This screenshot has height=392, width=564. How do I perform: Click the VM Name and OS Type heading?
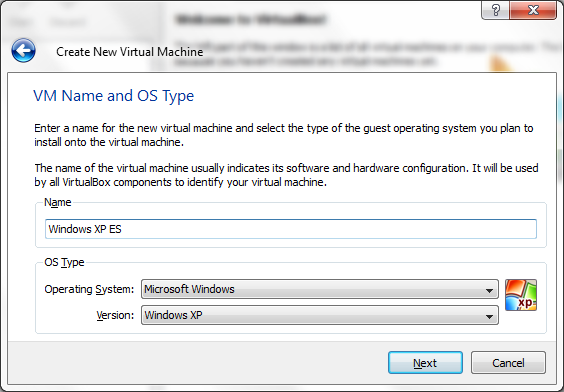tap(114, 96)
